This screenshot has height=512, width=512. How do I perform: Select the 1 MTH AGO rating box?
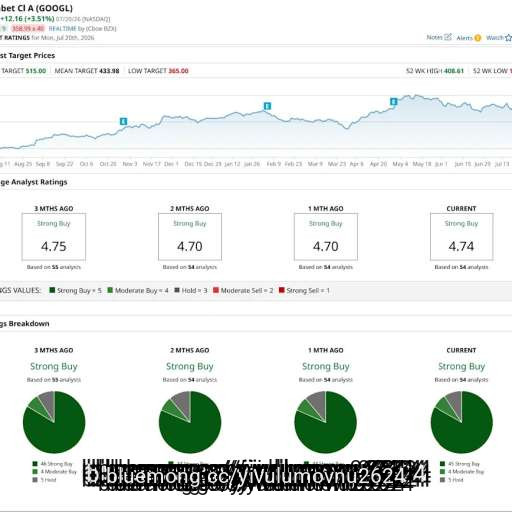tap(326, 237)
